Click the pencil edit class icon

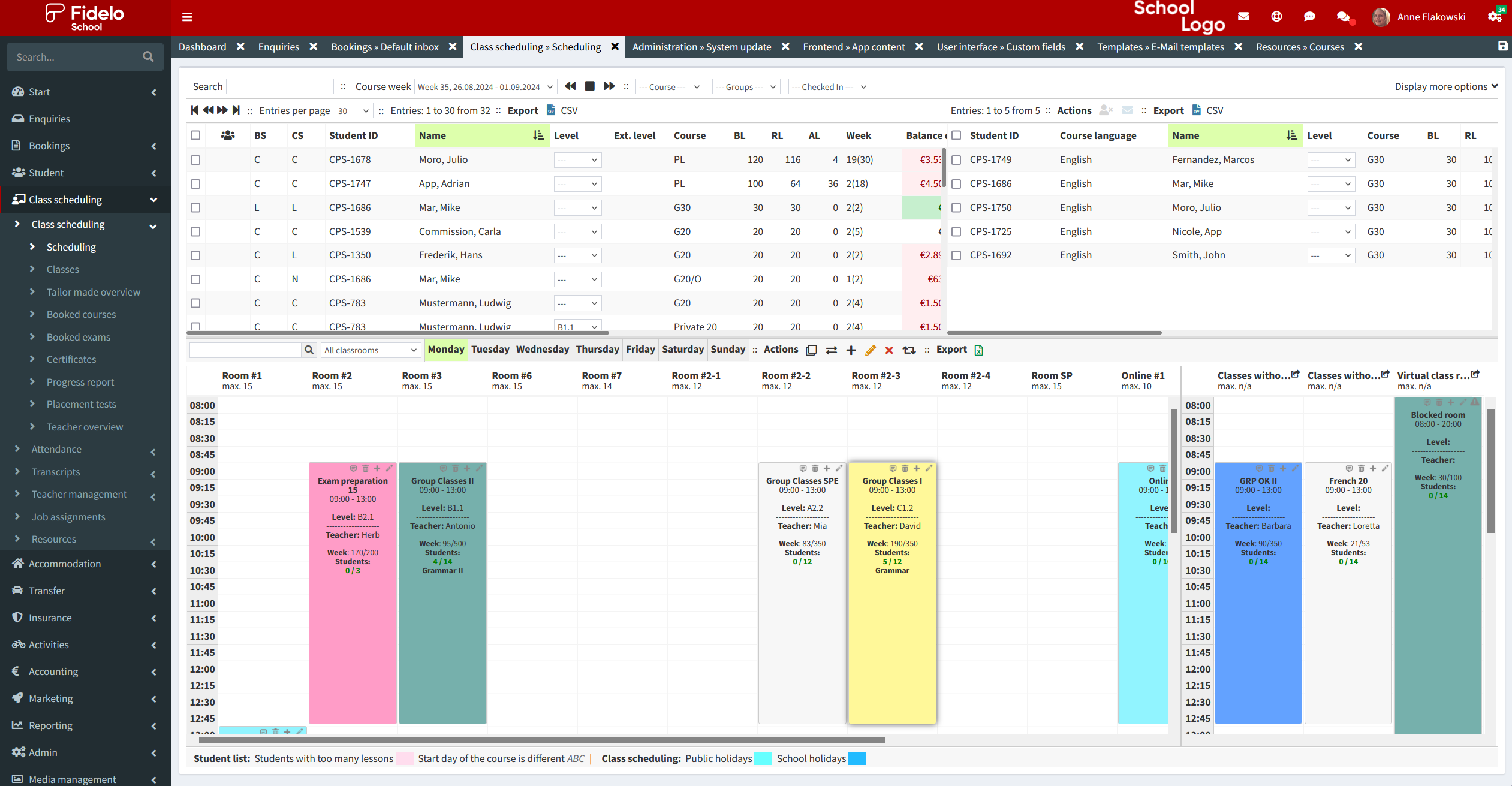point(871,350)
